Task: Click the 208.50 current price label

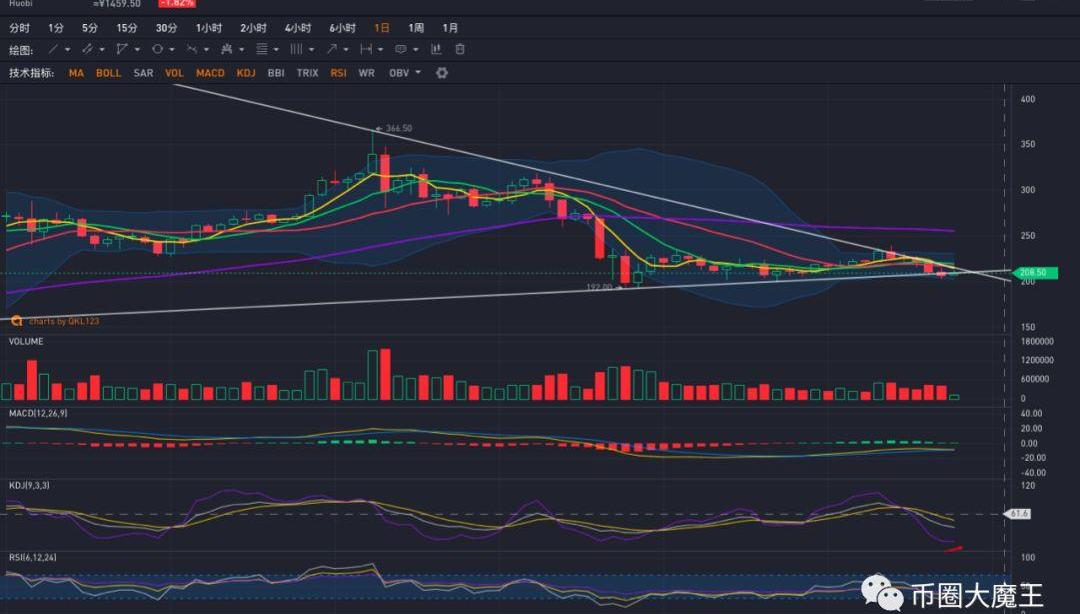Action: pyautogui.click(x=1037, y=272)
